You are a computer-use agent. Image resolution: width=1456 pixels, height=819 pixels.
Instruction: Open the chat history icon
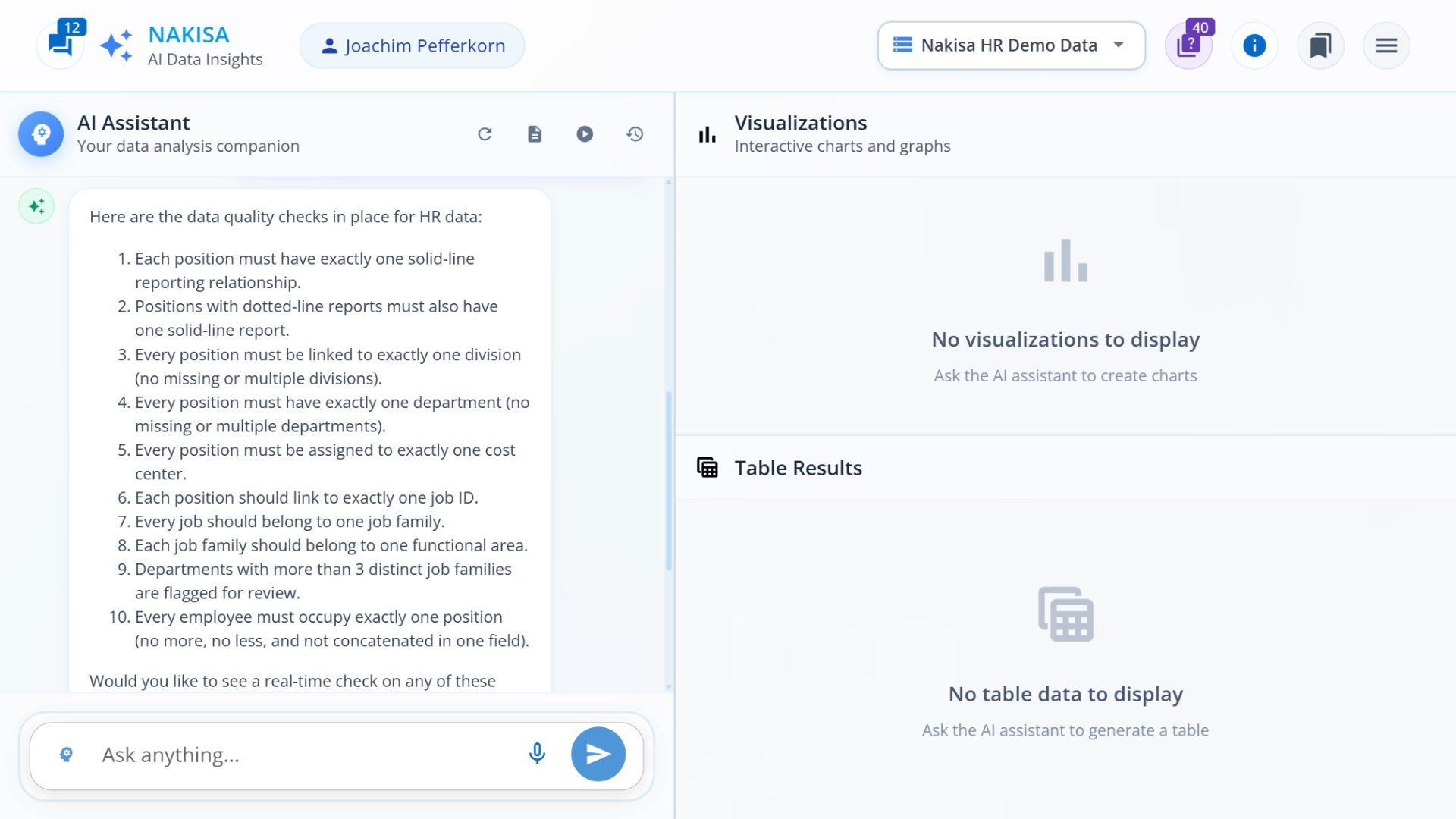(x=635, y=133)
